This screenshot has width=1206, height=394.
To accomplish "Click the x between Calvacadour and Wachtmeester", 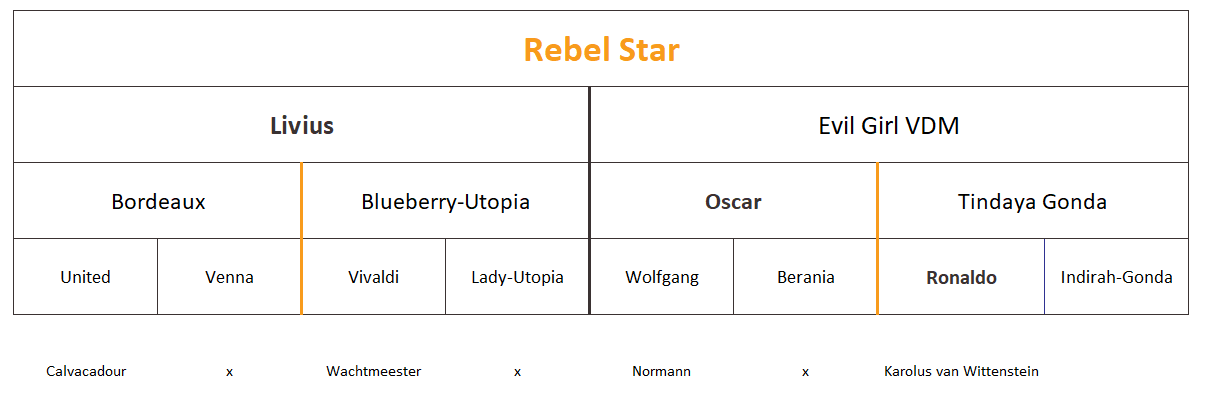I will (x=229, y=372).
